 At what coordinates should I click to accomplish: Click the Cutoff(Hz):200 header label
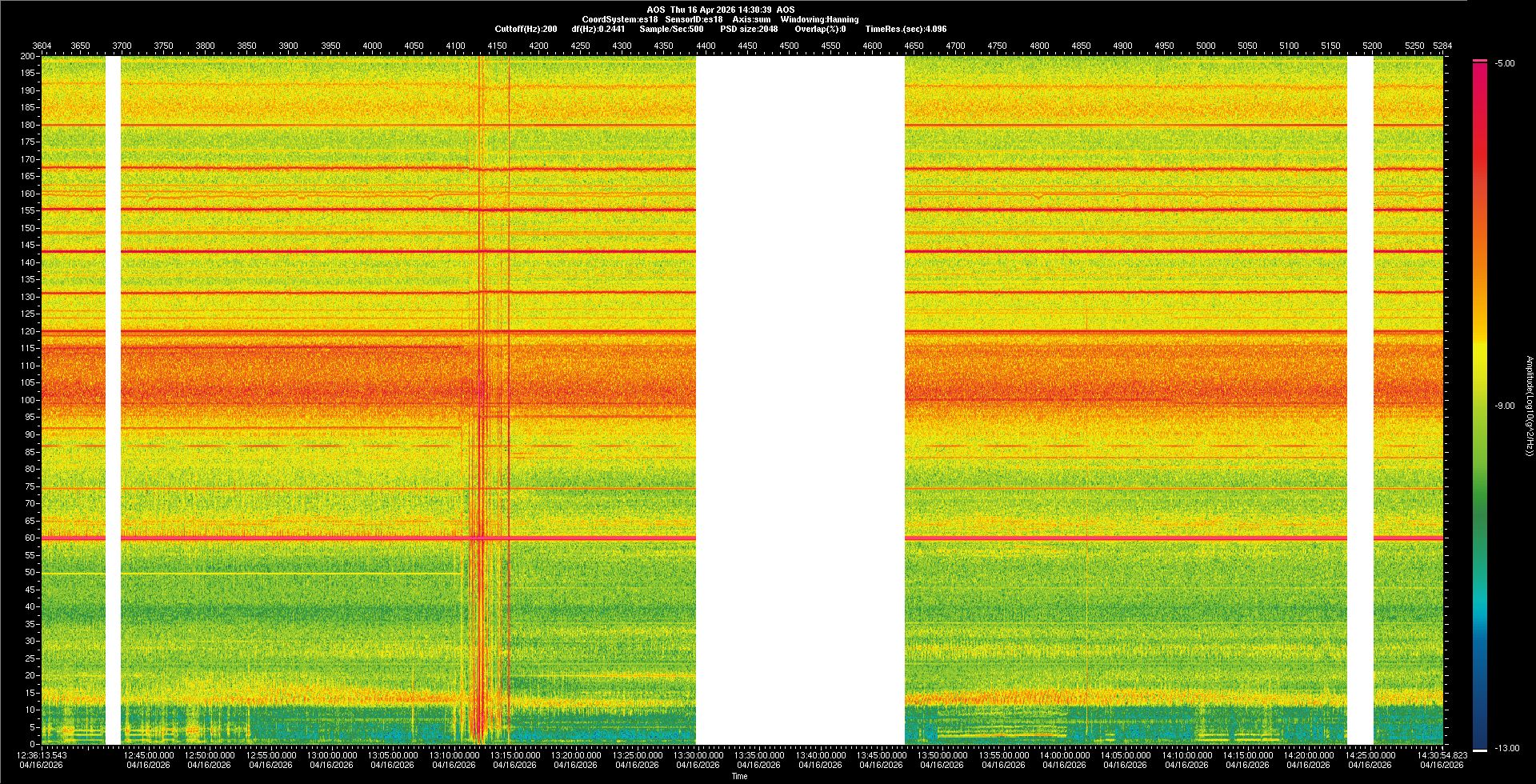[526, 29]
